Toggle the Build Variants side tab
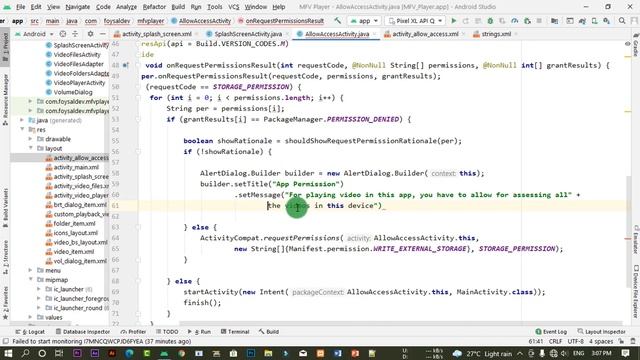The height and width of the screenshot is (360, 640). tap(5, 207)
